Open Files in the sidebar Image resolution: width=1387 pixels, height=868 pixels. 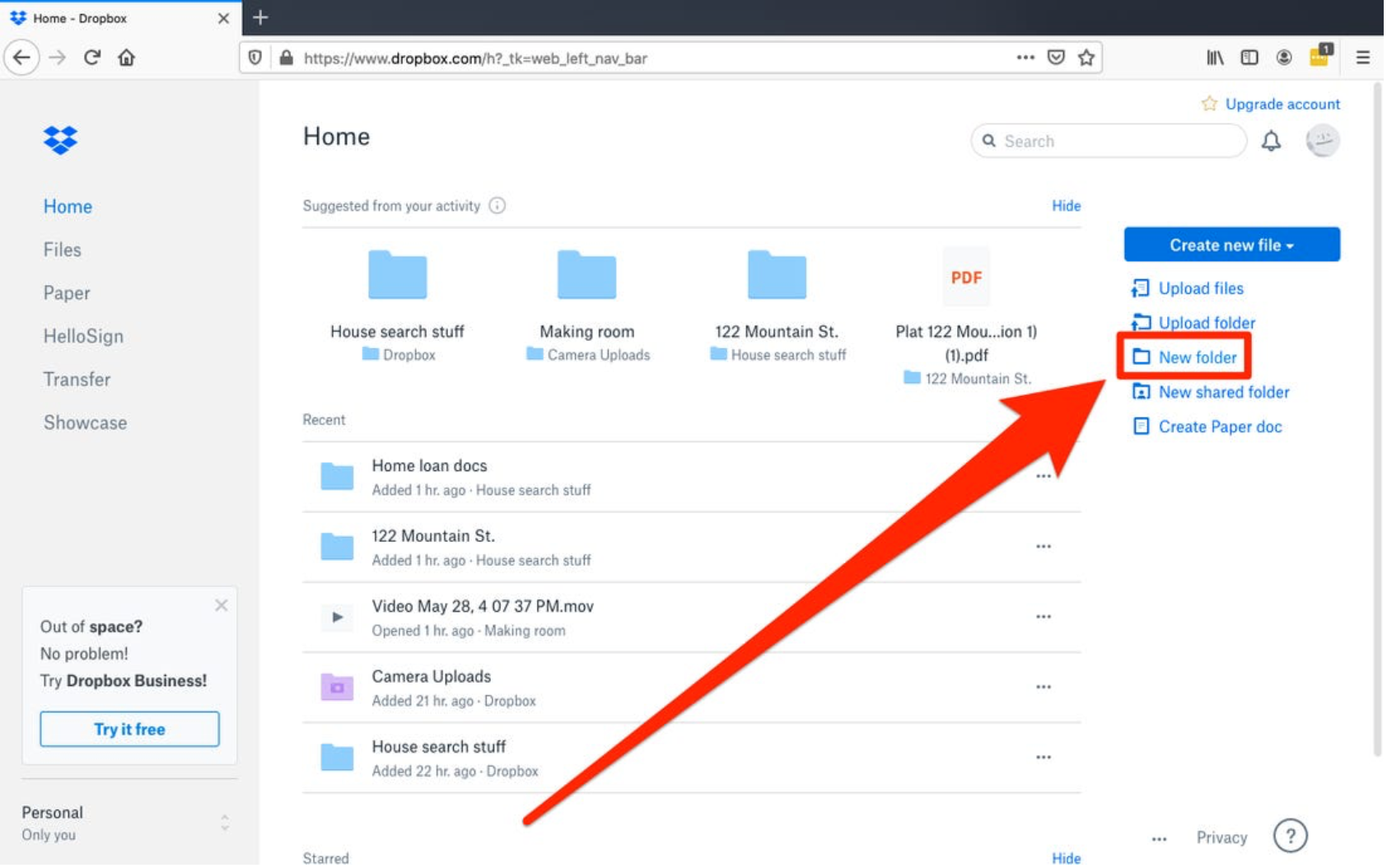click(x=63, y=250)
